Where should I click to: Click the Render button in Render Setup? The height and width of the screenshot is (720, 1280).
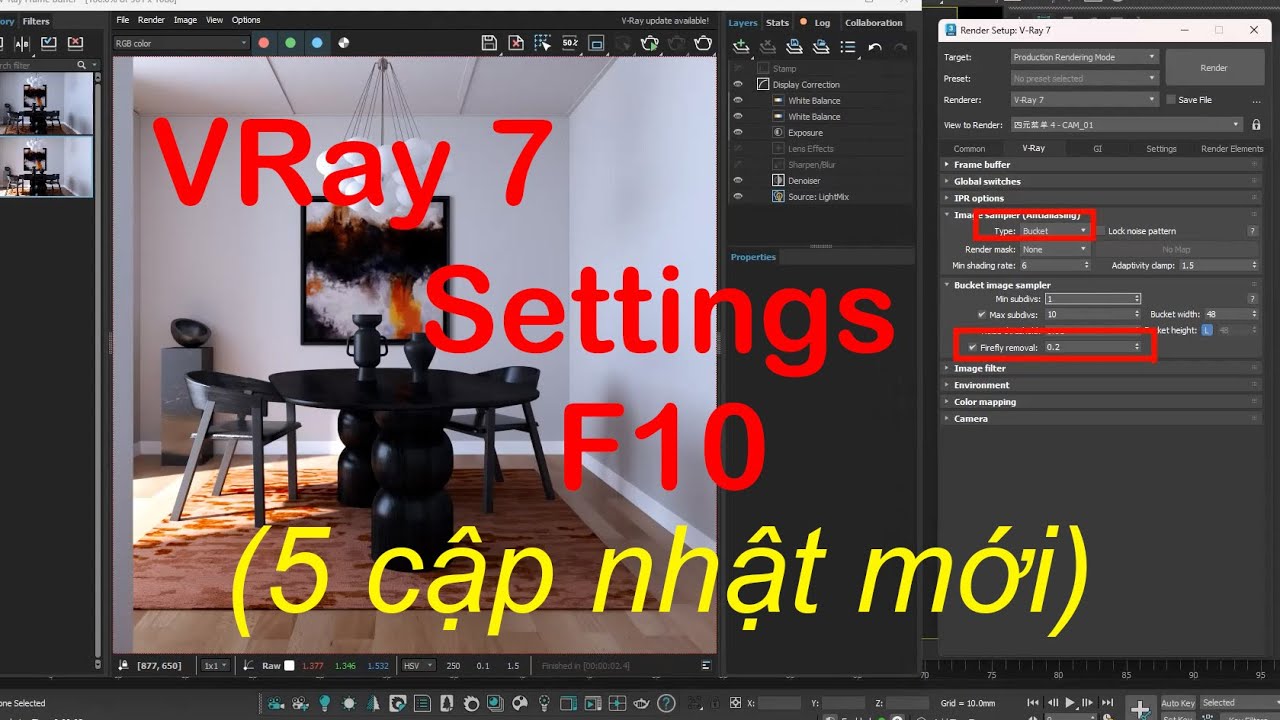1213,68
